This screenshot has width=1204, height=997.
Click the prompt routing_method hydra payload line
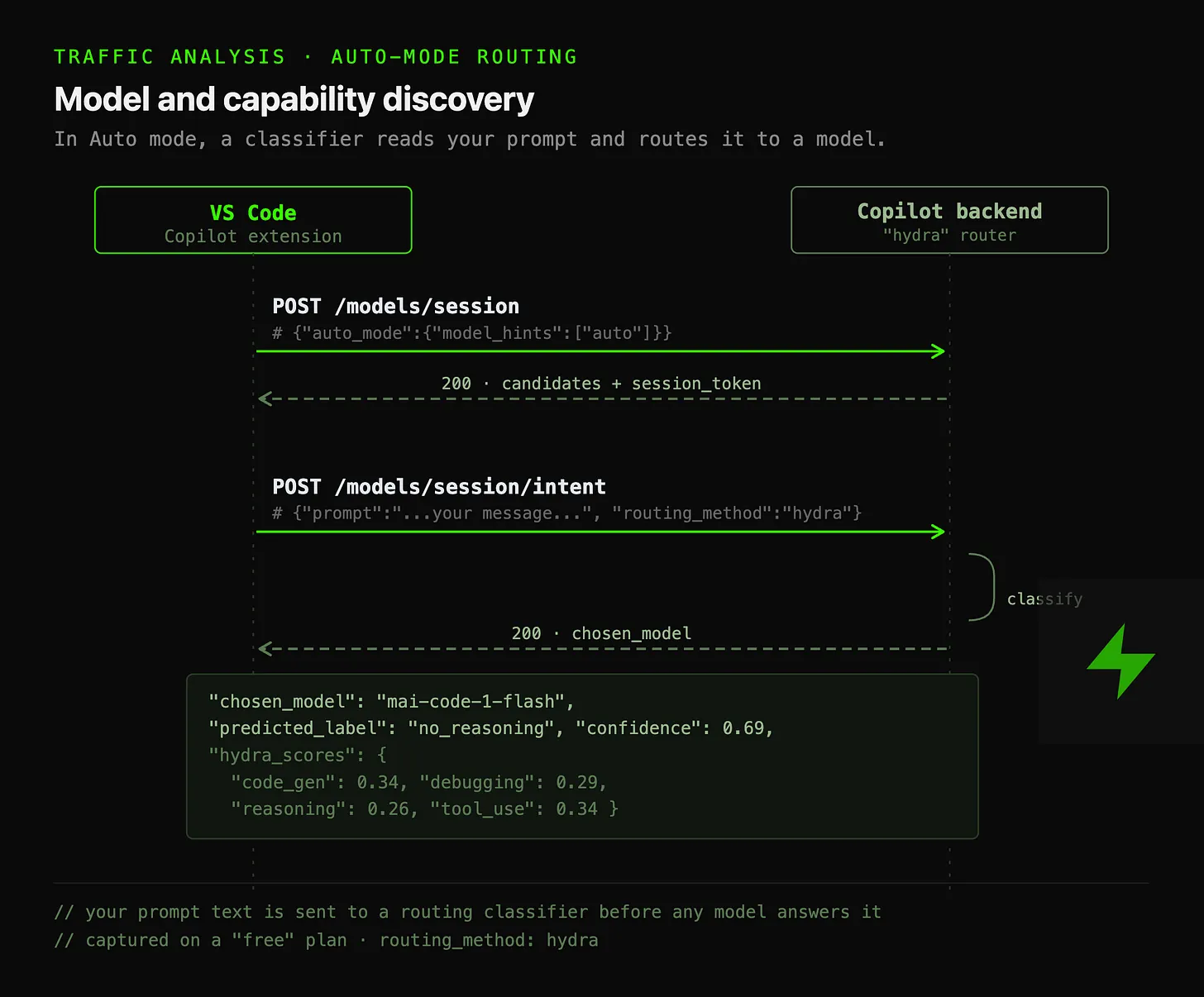[567, 513]
